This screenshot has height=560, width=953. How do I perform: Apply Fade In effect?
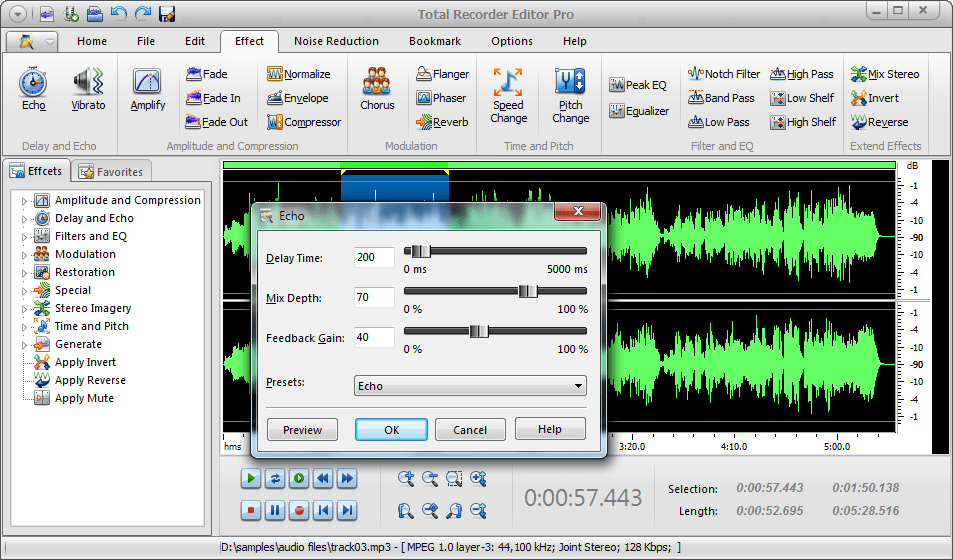(213, 98)
